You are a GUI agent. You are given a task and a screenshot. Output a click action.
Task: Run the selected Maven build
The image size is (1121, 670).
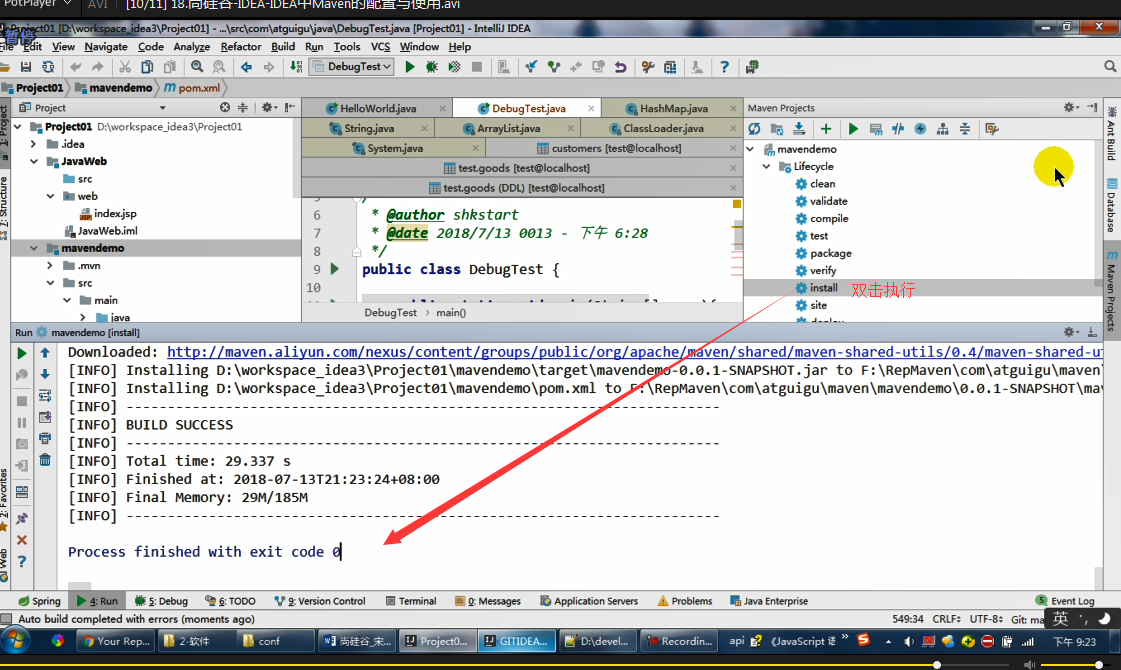pyautogui.click(x=853, y=129)
